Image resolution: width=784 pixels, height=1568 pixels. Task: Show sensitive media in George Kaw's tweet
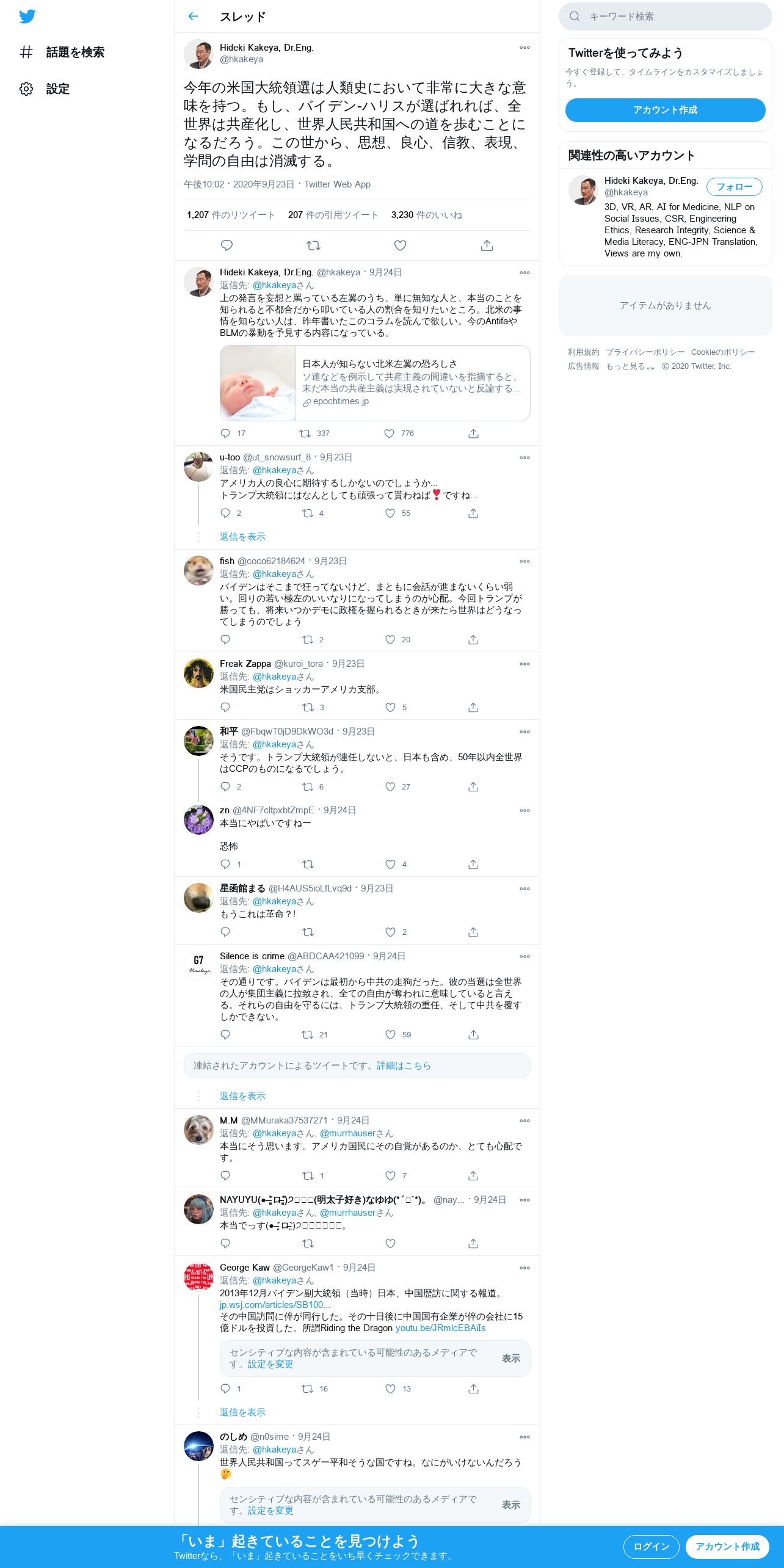tap(511, 1359)
